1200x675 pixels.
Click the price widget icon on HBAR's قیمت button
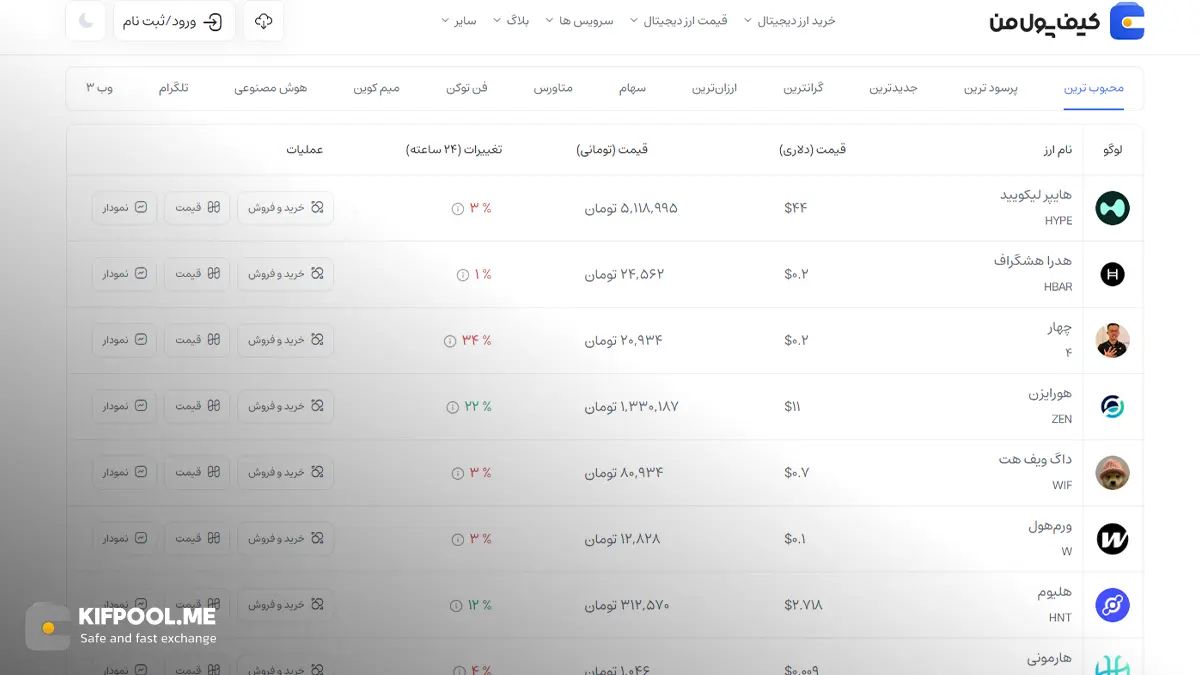(x=216, y=273)
